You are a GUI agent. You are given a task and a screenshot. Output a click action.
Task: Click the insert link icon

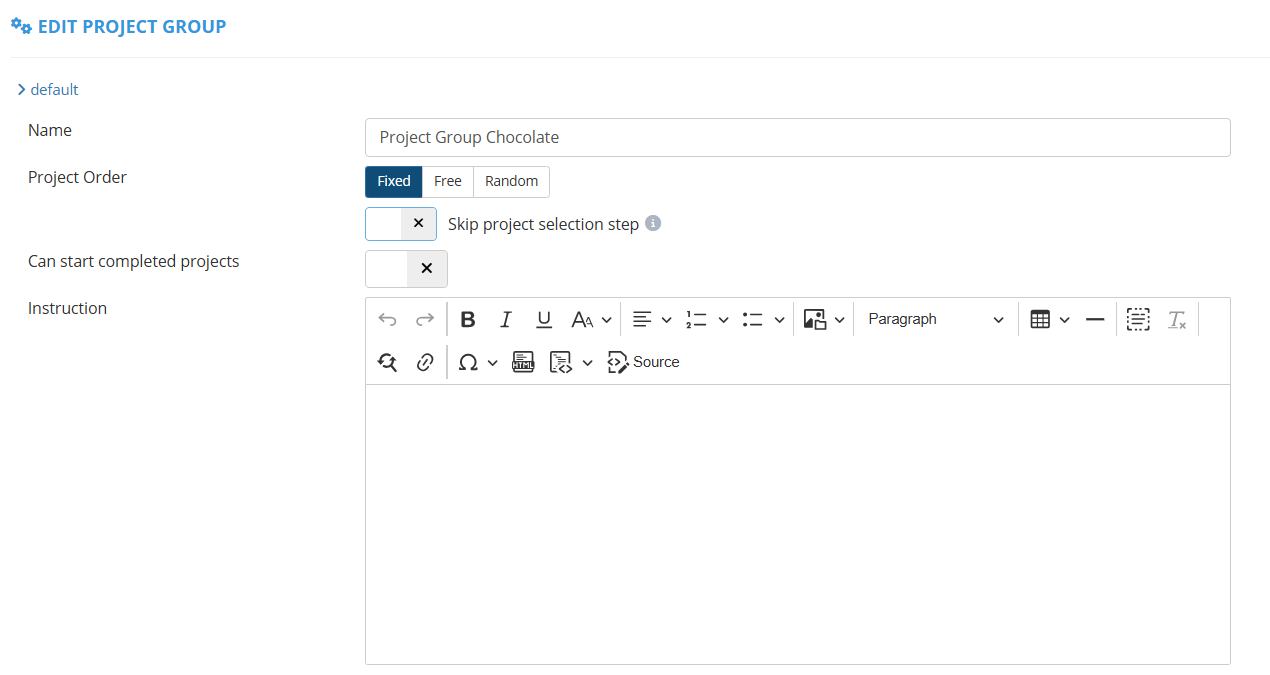pos(425,362)
